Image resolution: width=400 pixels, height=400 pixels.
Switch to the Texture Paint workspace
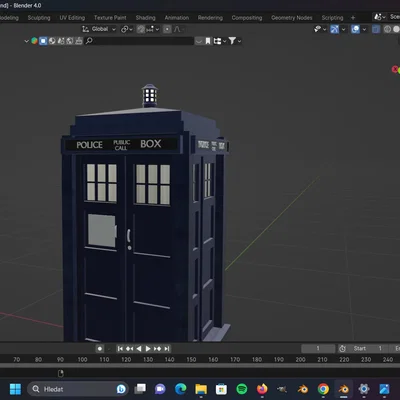(x=110, y=18)
